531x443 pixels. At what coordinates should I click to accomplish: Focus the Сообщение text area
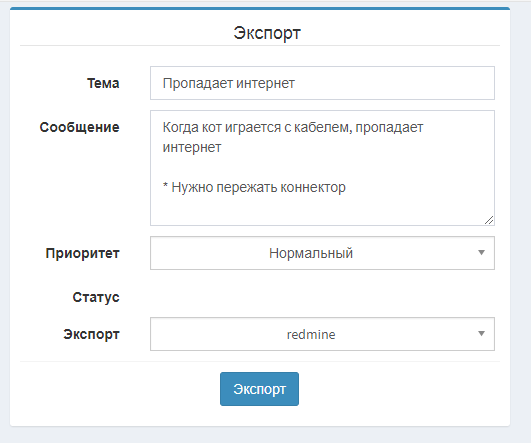(322, 168)
